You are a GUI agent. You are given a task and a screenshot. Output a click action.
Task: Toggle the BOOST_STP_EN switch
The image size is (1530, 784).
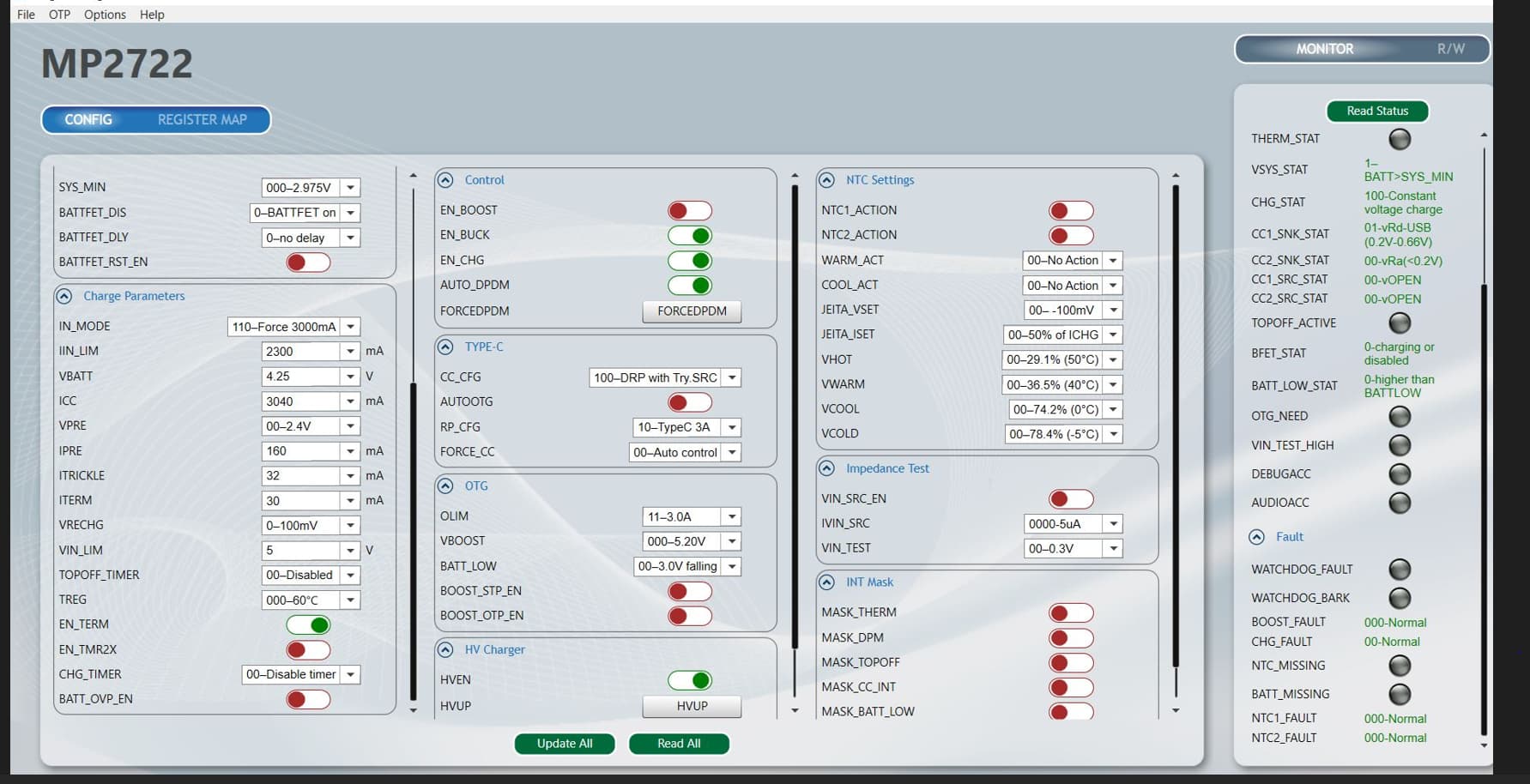(690, 591)
